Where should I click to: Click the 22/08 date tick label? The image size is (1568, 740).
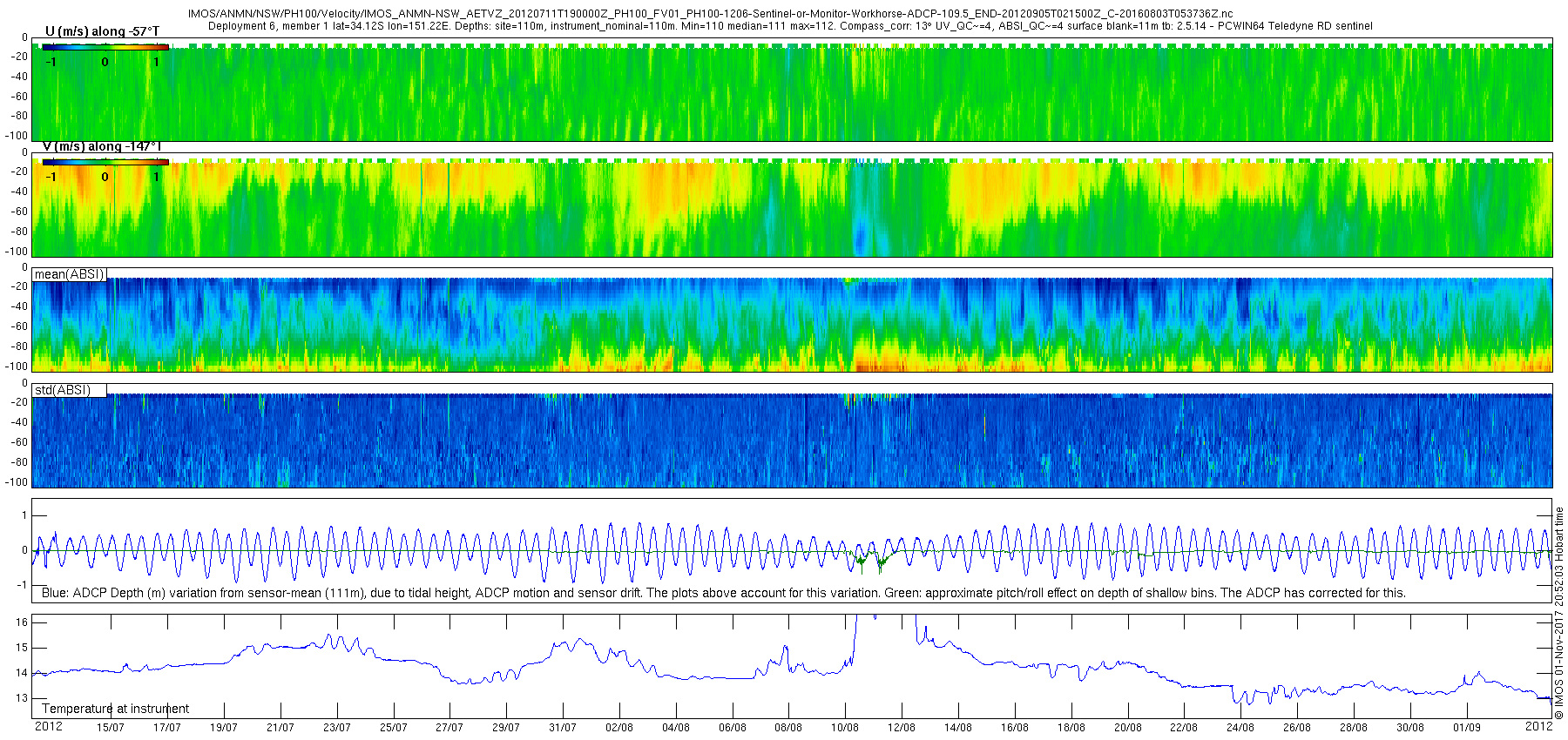[x=1183, y=728]
